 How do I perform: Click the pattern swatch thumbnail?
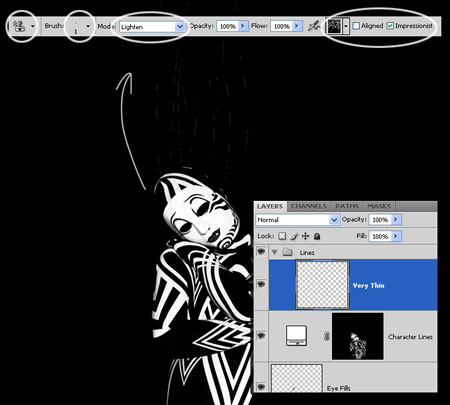334,26
